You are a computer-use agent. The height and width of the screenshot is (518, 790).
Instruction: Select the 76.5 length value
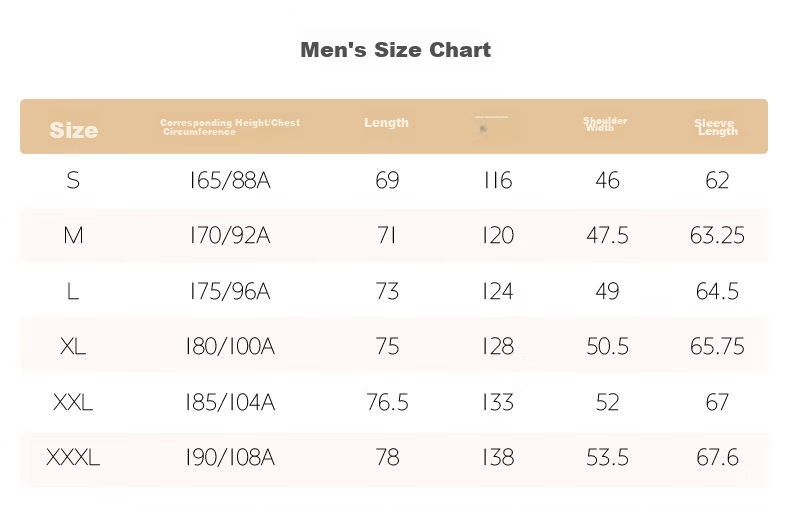coord(387,402)
